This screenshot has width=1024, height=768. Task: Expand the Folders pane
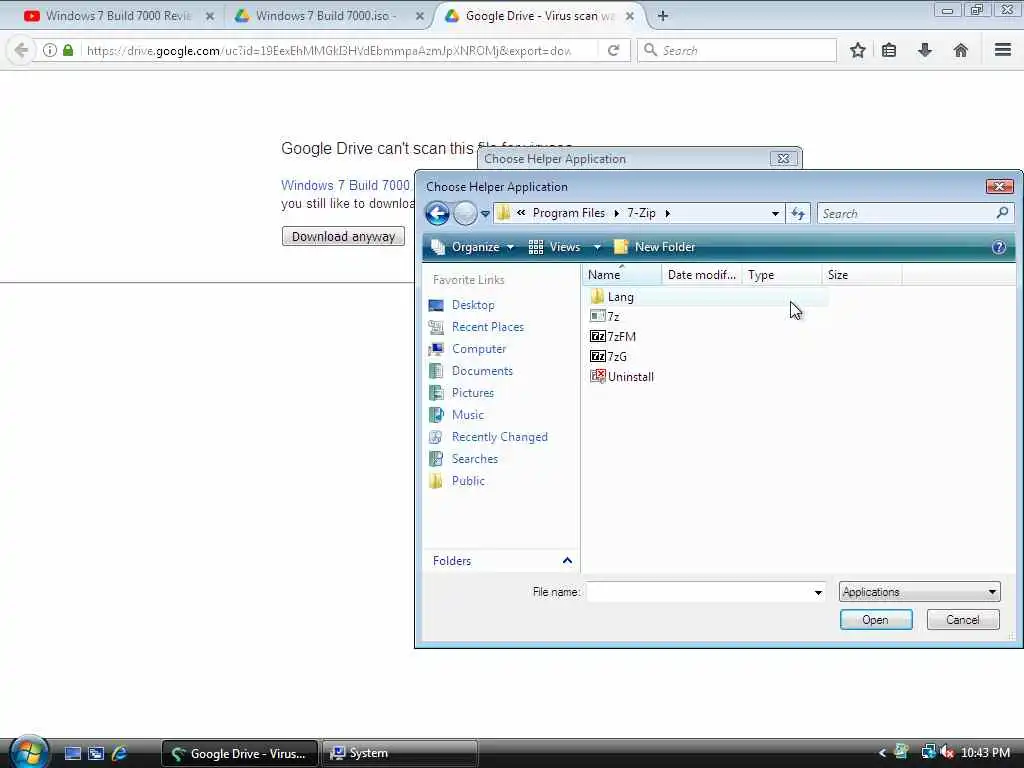click(x=567, y=560)
